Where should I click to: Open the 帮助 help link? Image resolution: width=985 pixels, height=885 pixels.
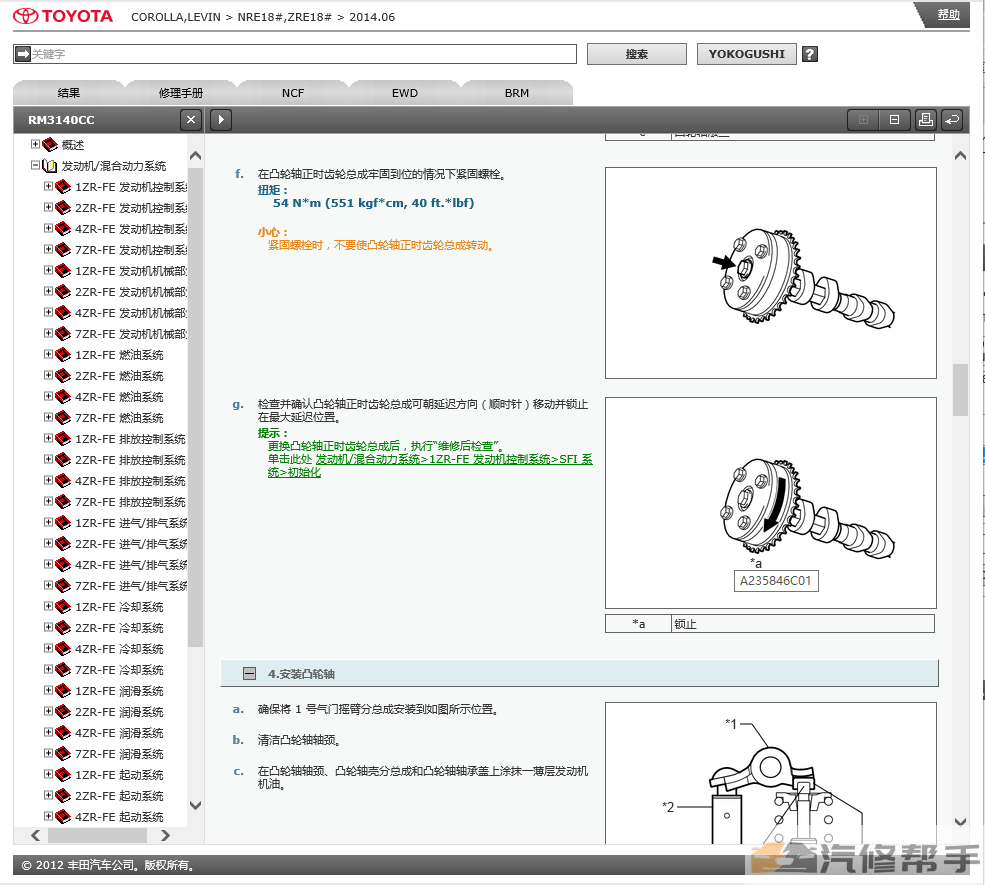point(948,14)
